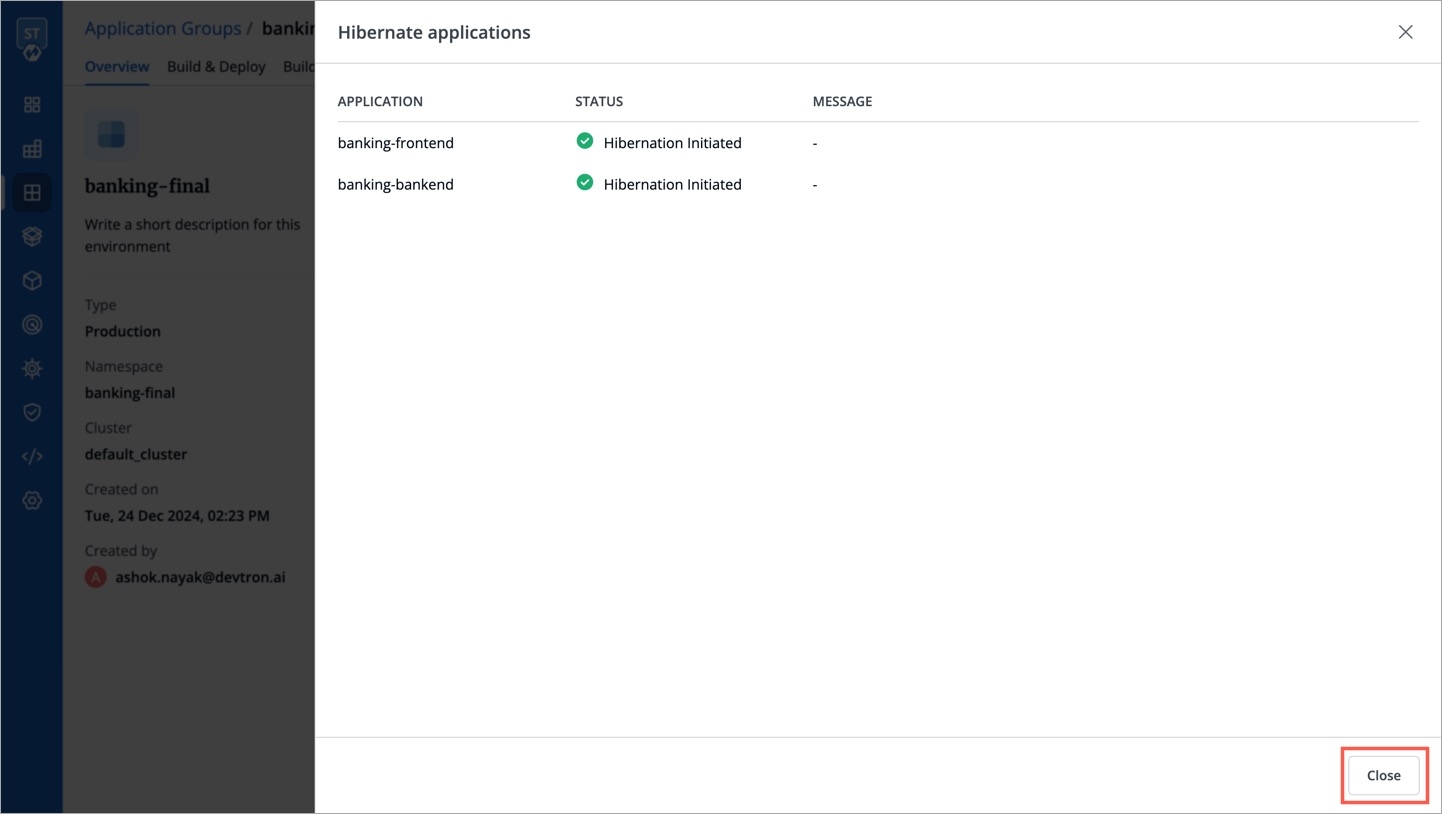Switch to the Build & Deploy tab

[216, 67]
